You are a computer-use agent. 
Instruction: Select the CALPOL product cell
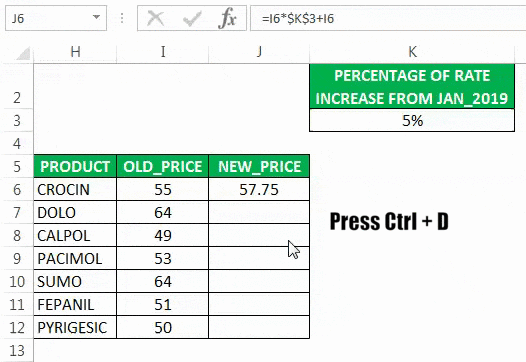click(75, 236)
